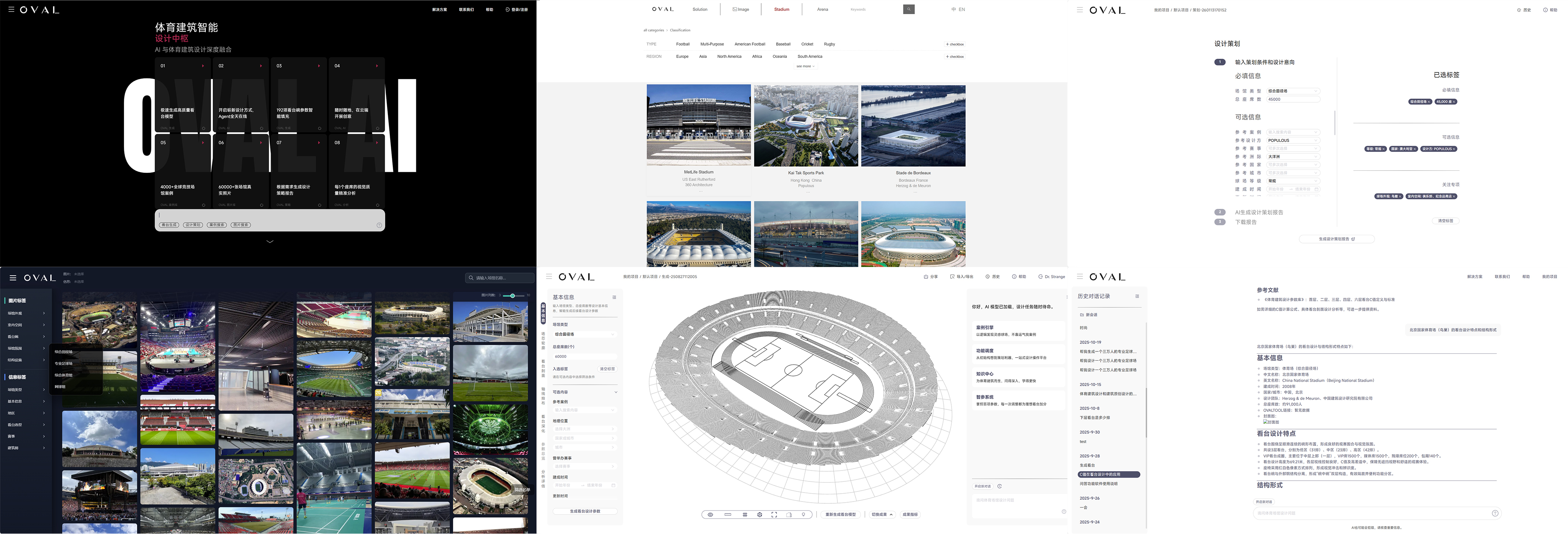
Task: Click the grid hash icon in viewer toolbar
Action: point(744,515)
